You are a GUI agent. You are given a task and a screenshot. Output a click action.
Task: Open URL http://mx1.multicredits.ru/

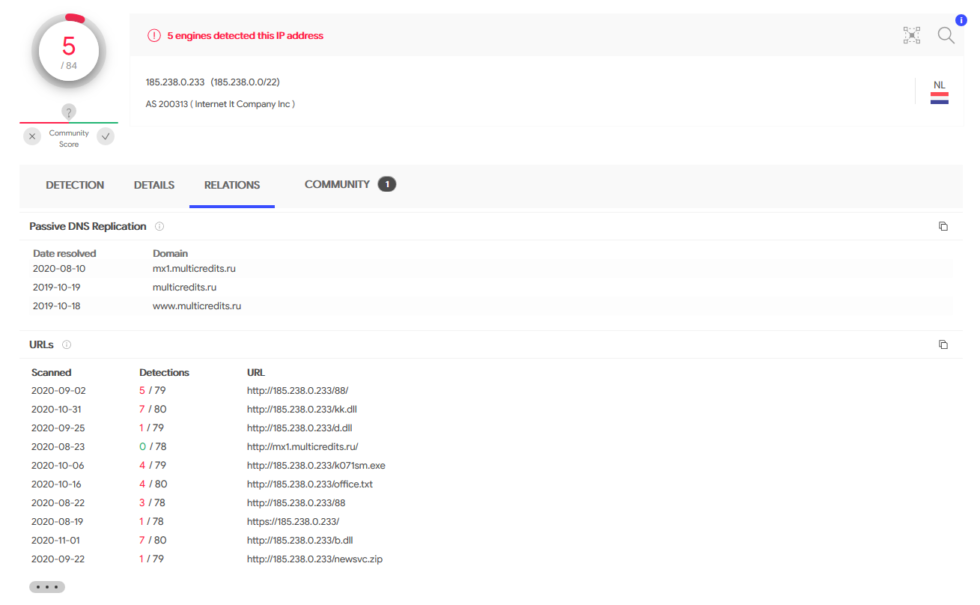click(302, 446)
